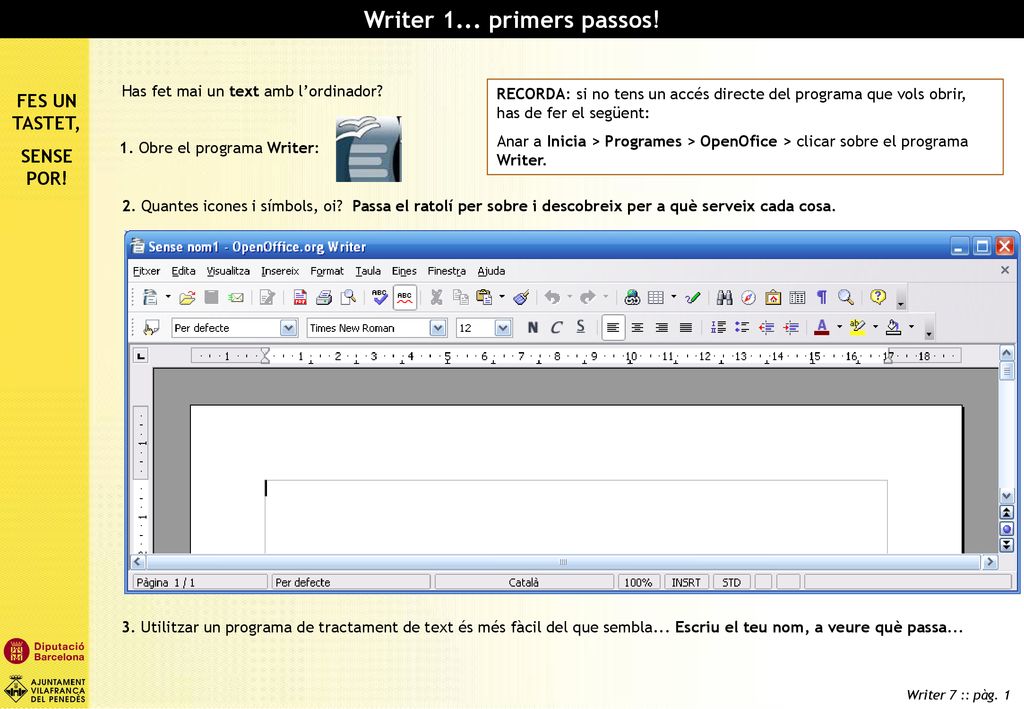
Task: Toggle numbered list
Action: point(718,328)
